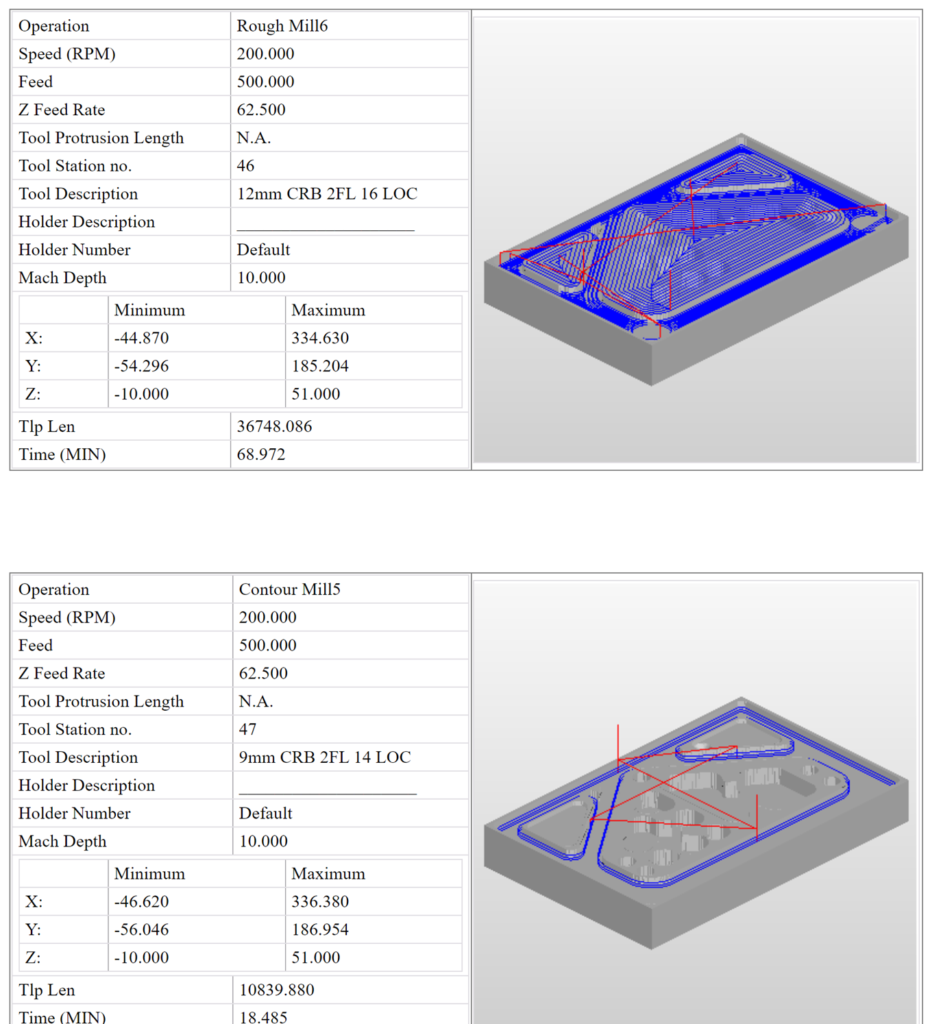Image resolution: width=928 pixels, height=1024 pixels.
Task: Click the blank Holder Description line for Rough Mill6
Action: tap(323, 224)
